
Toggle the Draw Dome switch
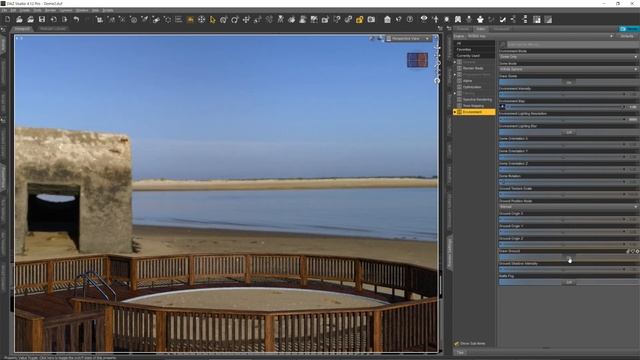pos(569,82)
